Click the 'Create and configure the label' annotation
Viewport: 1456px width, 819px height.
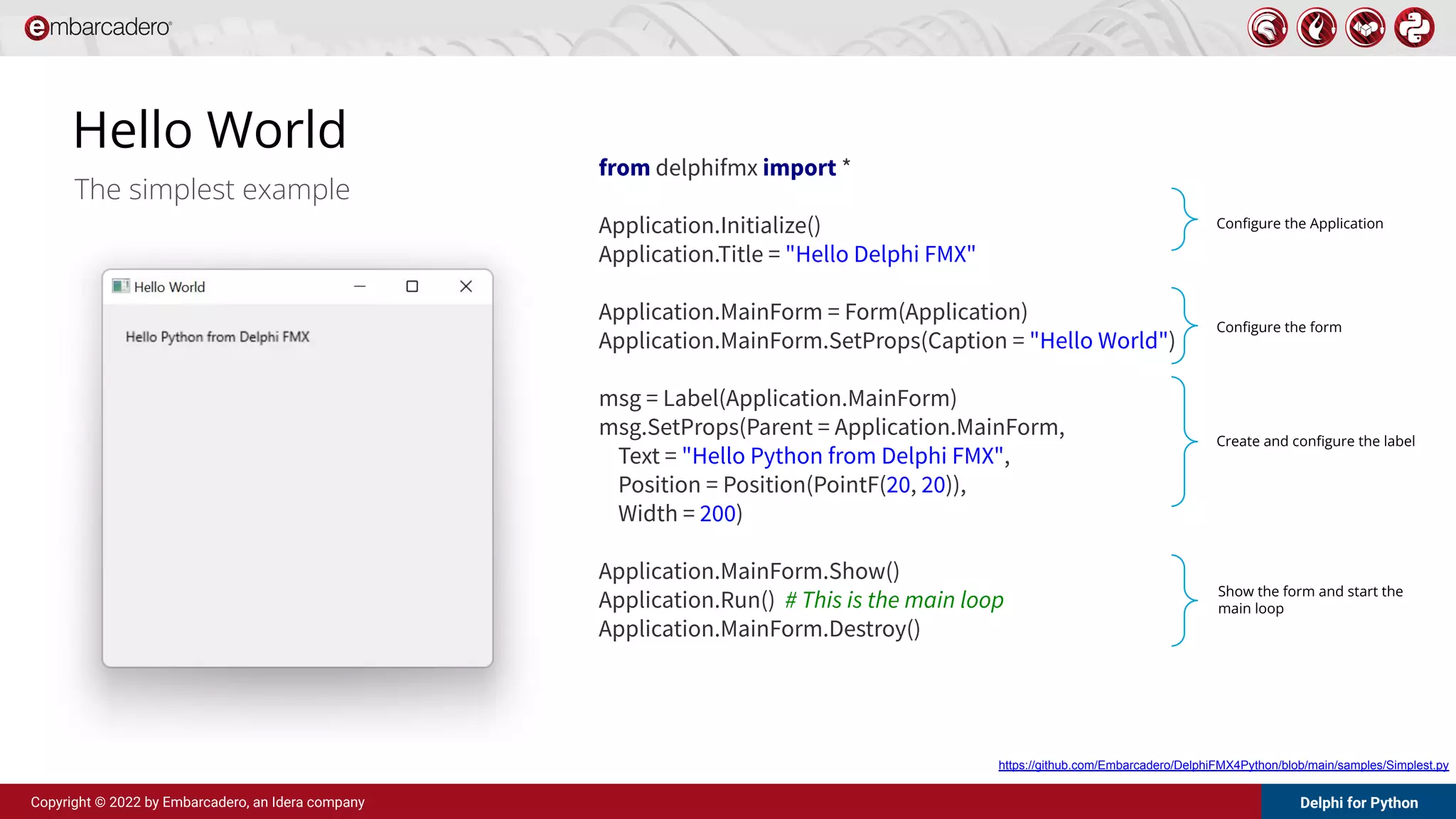(x=1315, y=441)
